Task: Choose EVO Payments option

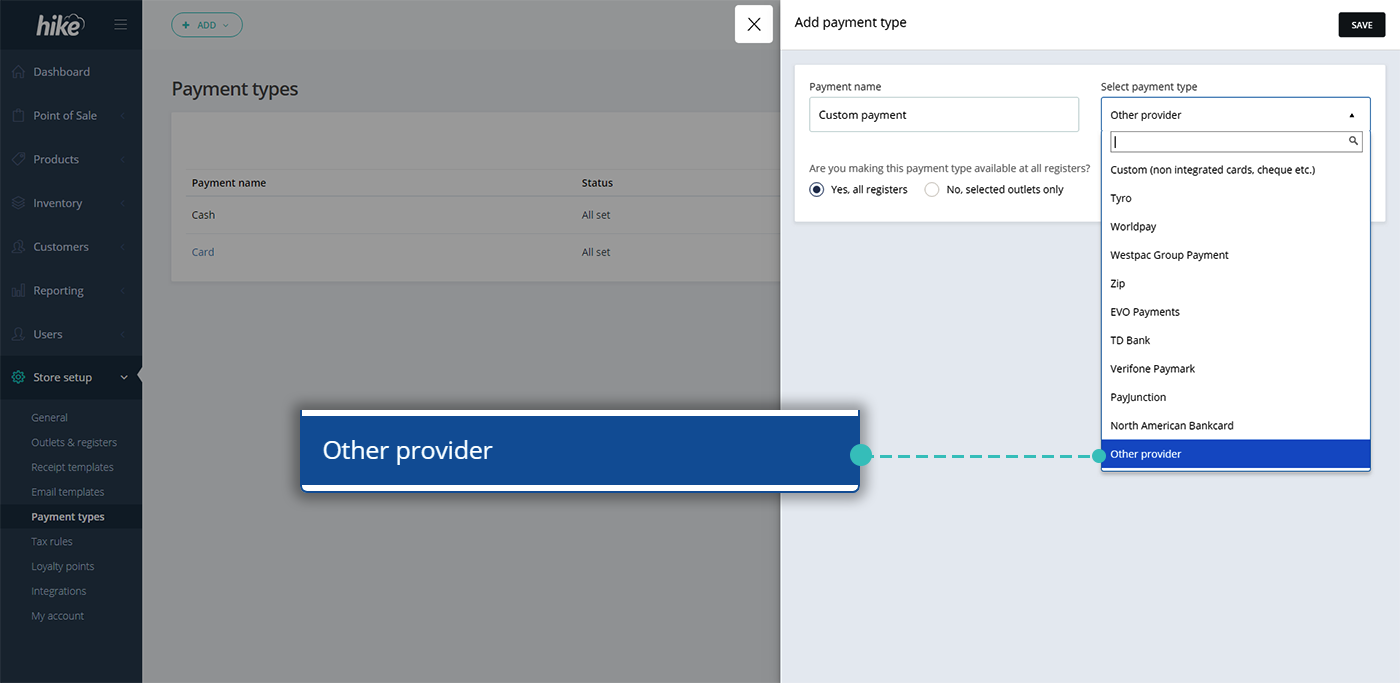Action: tap(1235, 312)
